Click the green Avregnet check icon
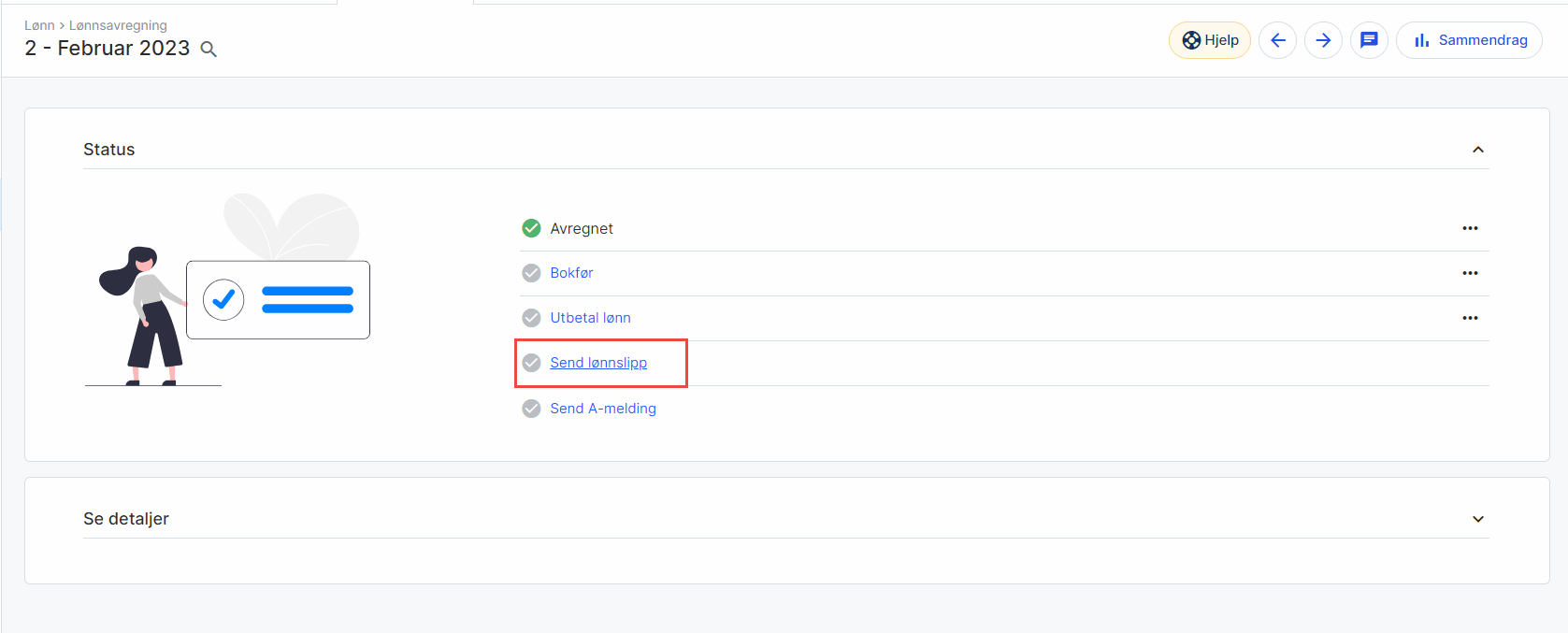1568x633 pixels. click(x=531, y=228)
